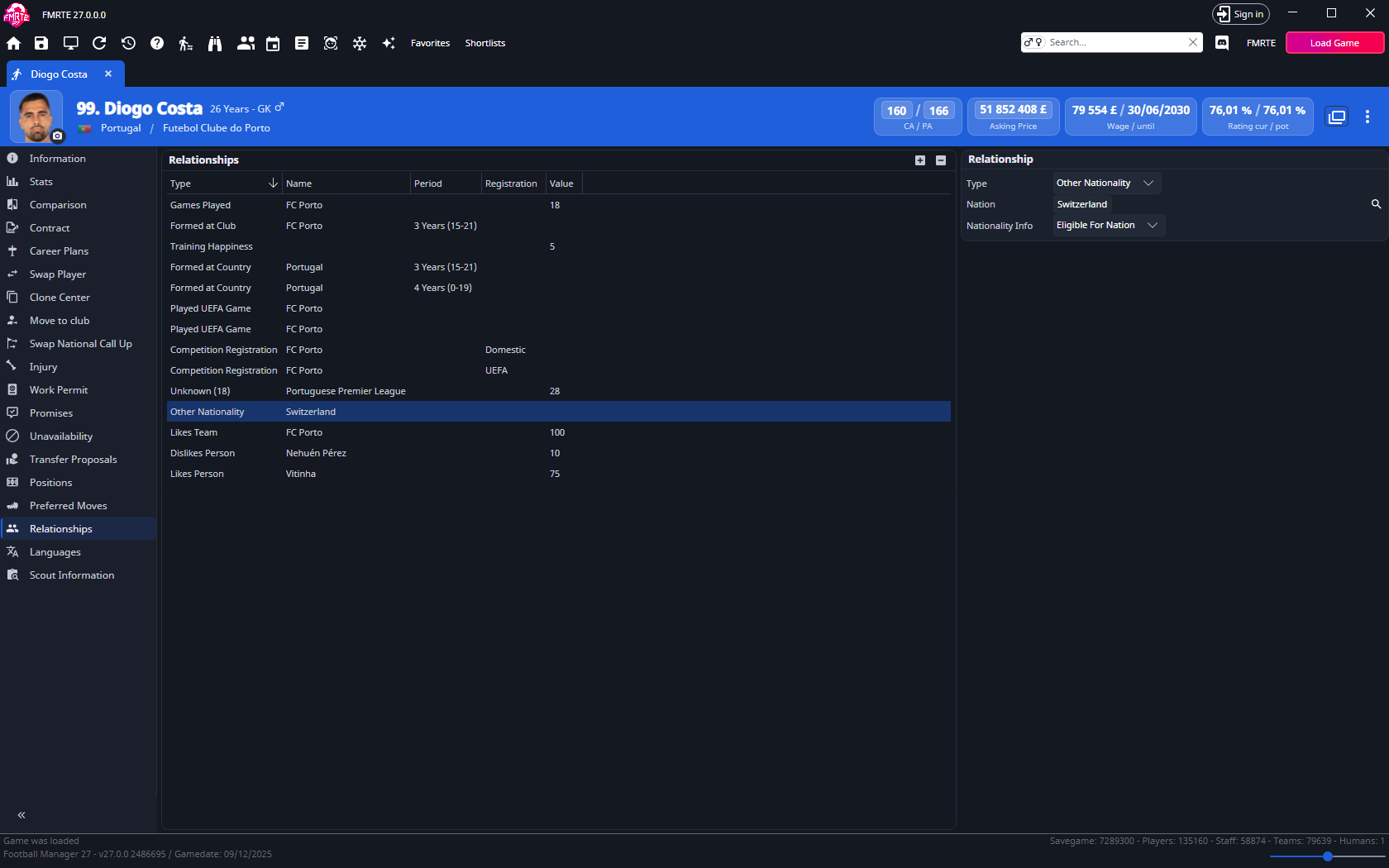Open the people group icon in toolbar
The height and width of the screenshot is (868, 1389).
point(246,43)
